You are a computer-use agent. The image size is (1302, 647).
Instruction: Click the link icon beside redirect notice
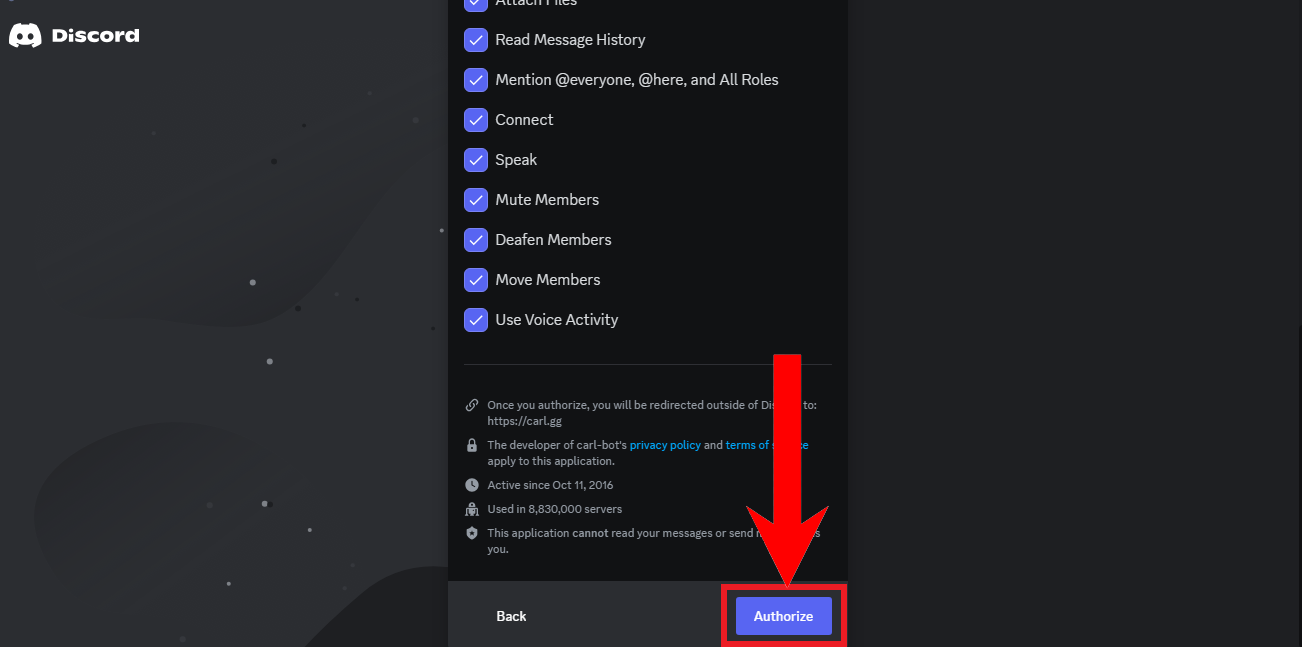pyautogui.click(x=472, y=405)
